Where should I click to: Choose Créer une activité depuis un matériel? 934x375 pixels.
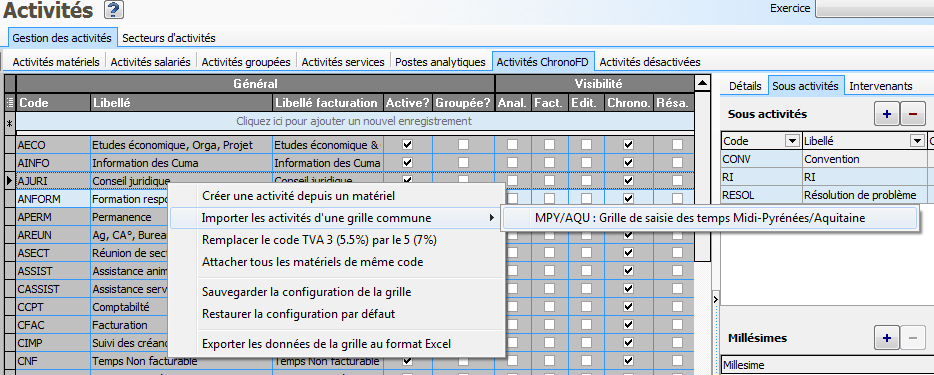point(337,195)
